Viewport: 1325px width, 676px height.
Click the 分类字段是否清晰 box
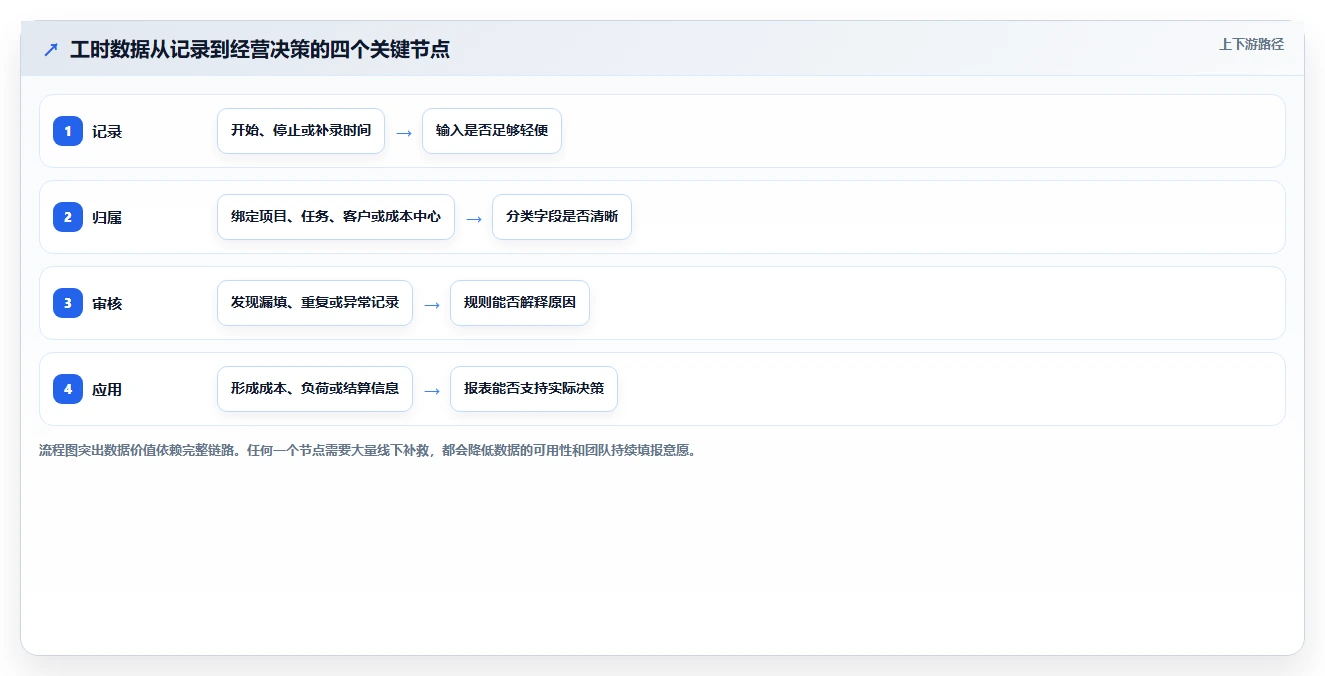click(x=562, y=217)
